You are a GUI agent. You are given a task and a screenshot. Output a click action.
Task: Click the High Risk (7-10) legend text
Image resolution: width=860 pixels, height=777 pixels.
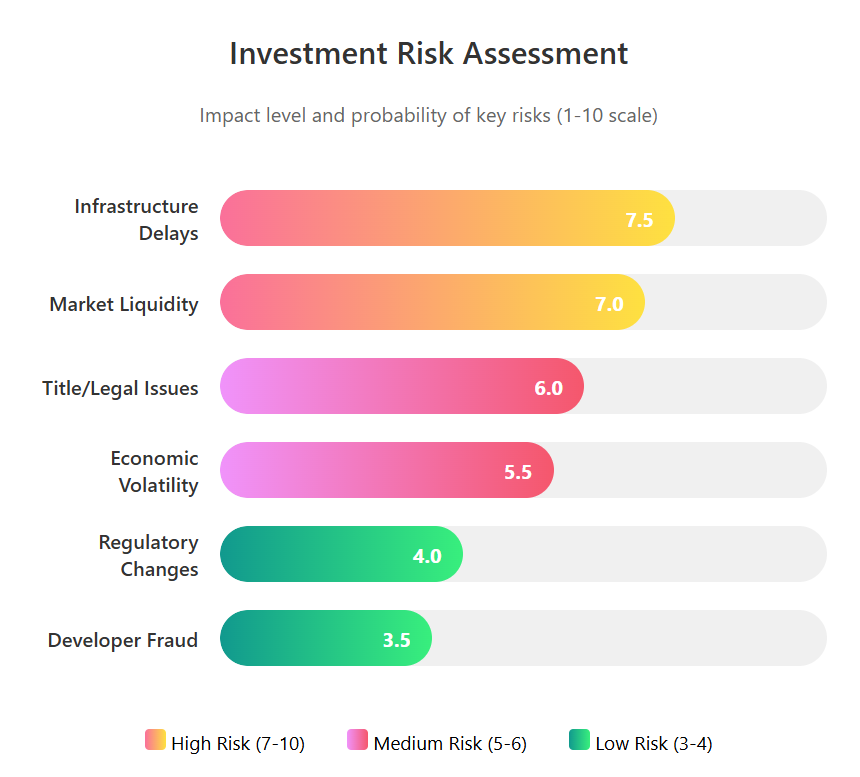(238, 743)
